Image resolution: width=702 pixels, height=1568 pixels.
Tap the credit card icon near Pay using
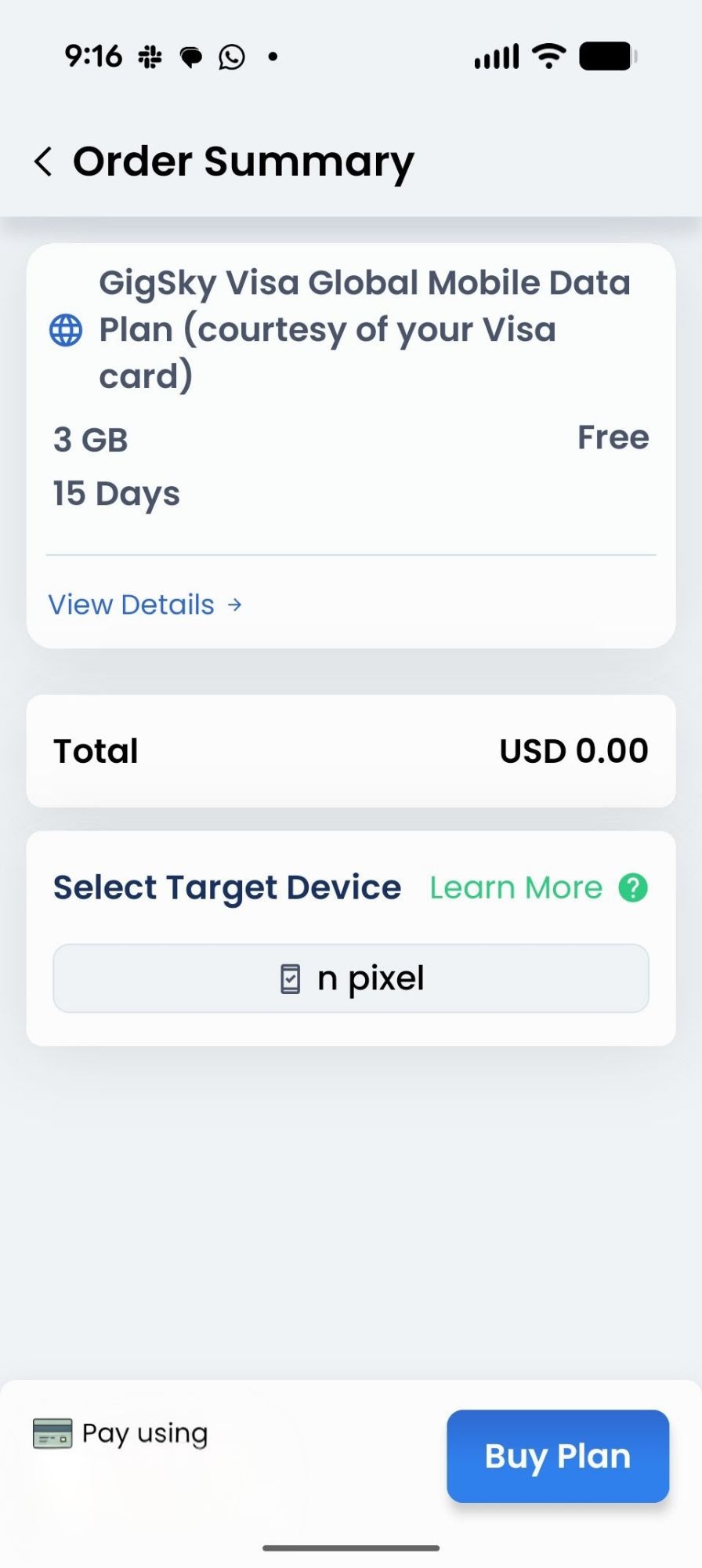52,1434
